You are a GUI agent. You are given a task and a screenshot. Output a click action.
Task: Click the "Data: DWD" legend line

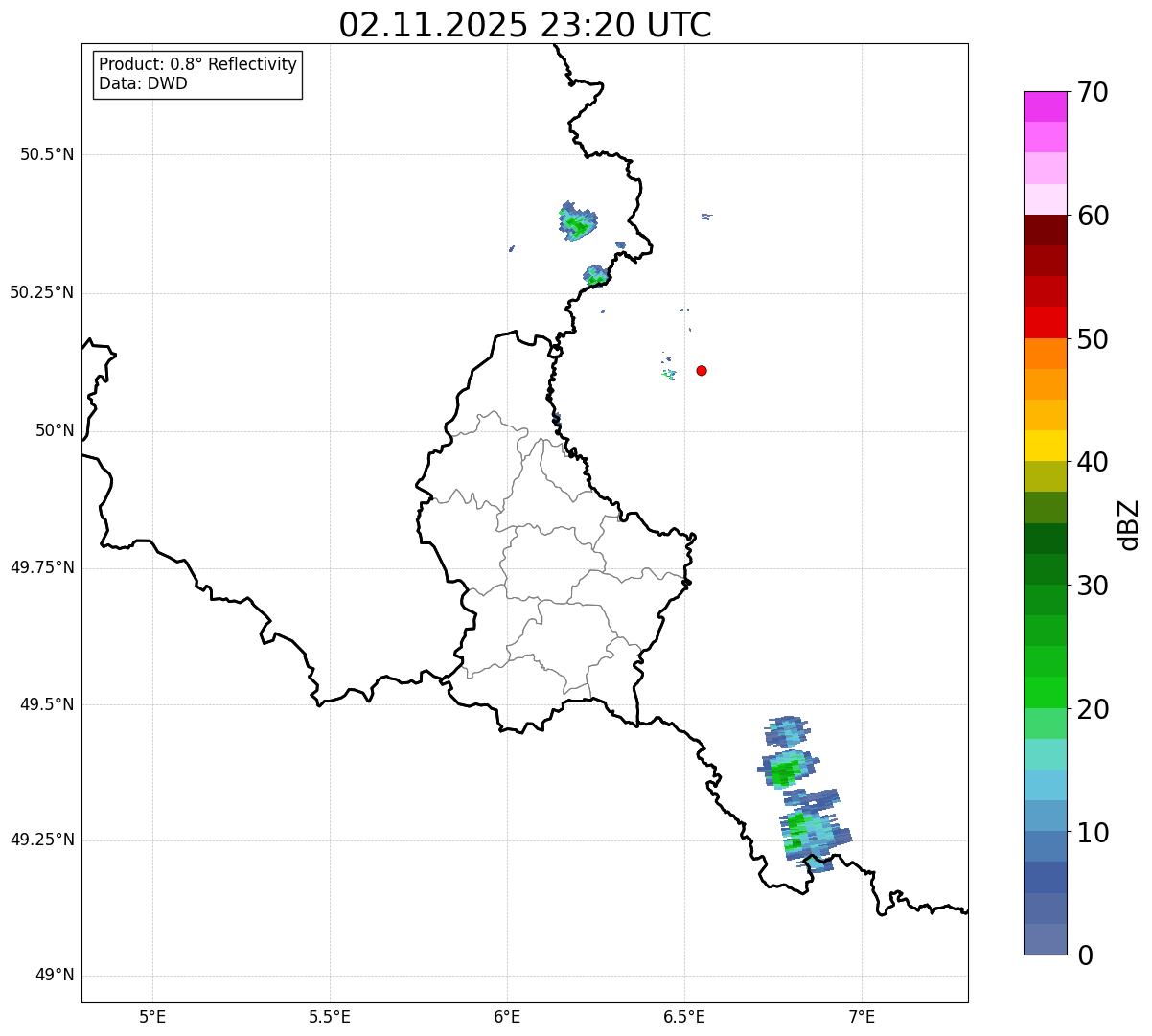143,83
